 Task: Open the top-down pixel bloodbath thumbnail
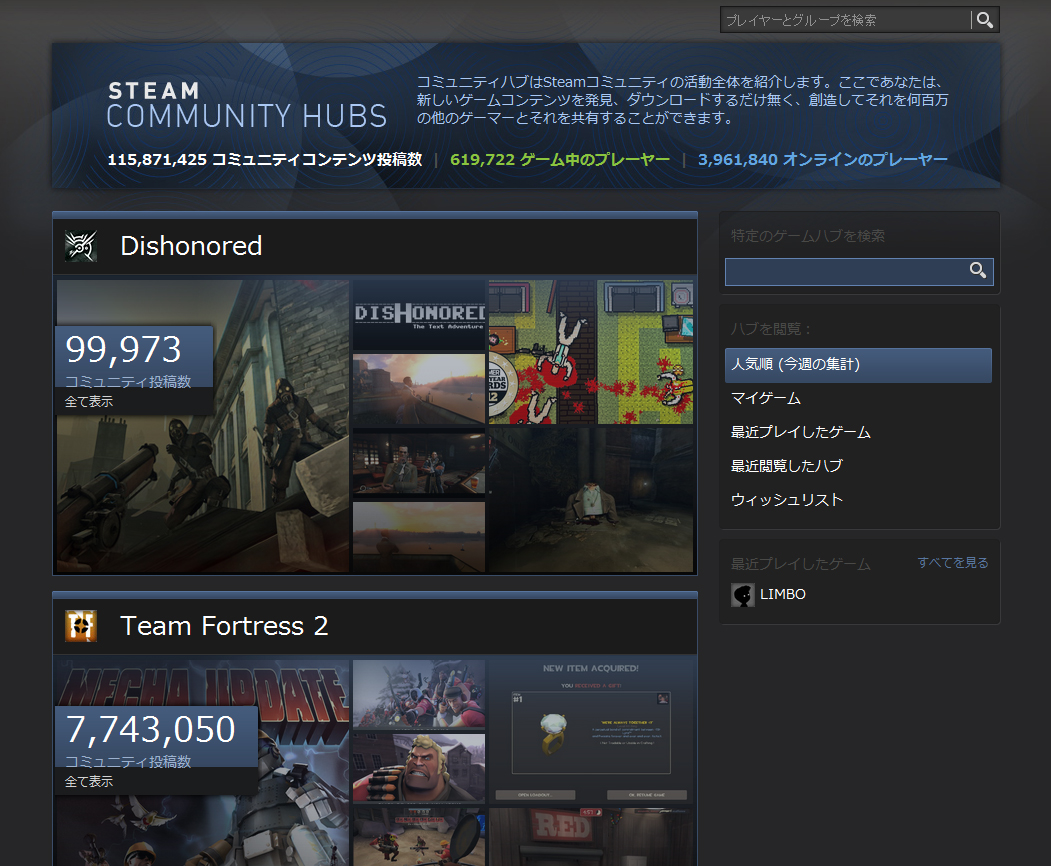point(591,352)
